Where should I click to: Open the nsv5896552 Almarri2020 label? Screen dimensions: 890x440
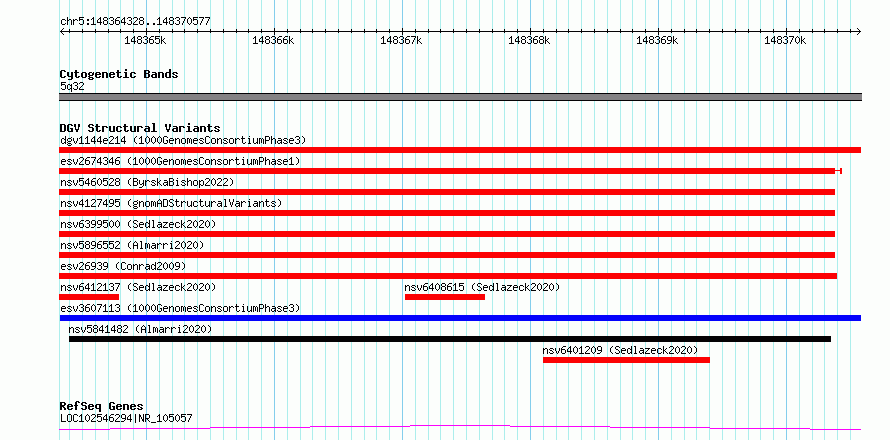pyautogui.click(x=132, y=245)
